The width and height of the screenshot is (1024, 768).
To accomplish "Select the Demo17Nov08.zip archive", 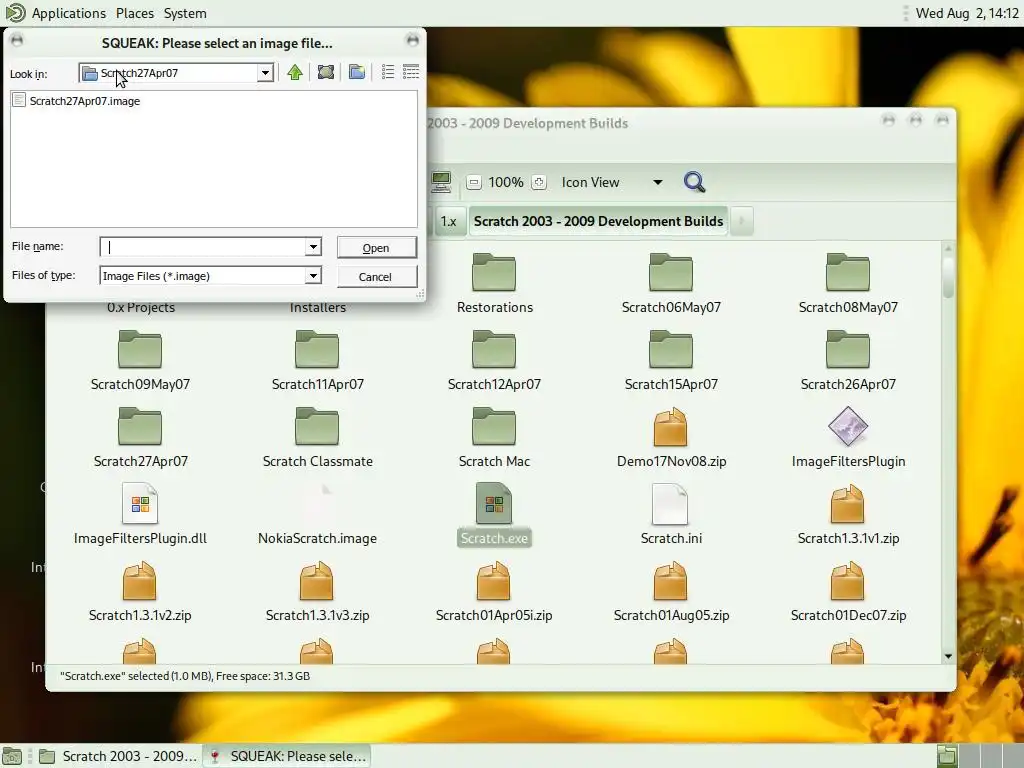I will coord(671,437).
